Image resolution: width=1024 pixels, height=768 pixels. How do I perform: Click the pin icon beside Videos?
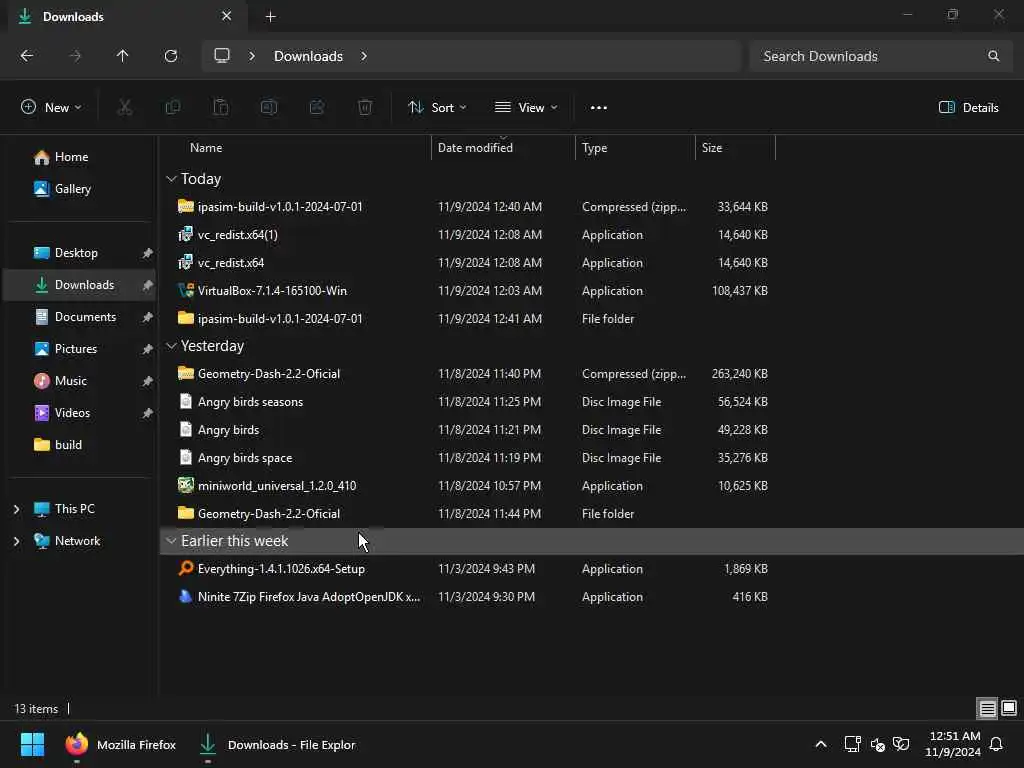tap(148, 413)
